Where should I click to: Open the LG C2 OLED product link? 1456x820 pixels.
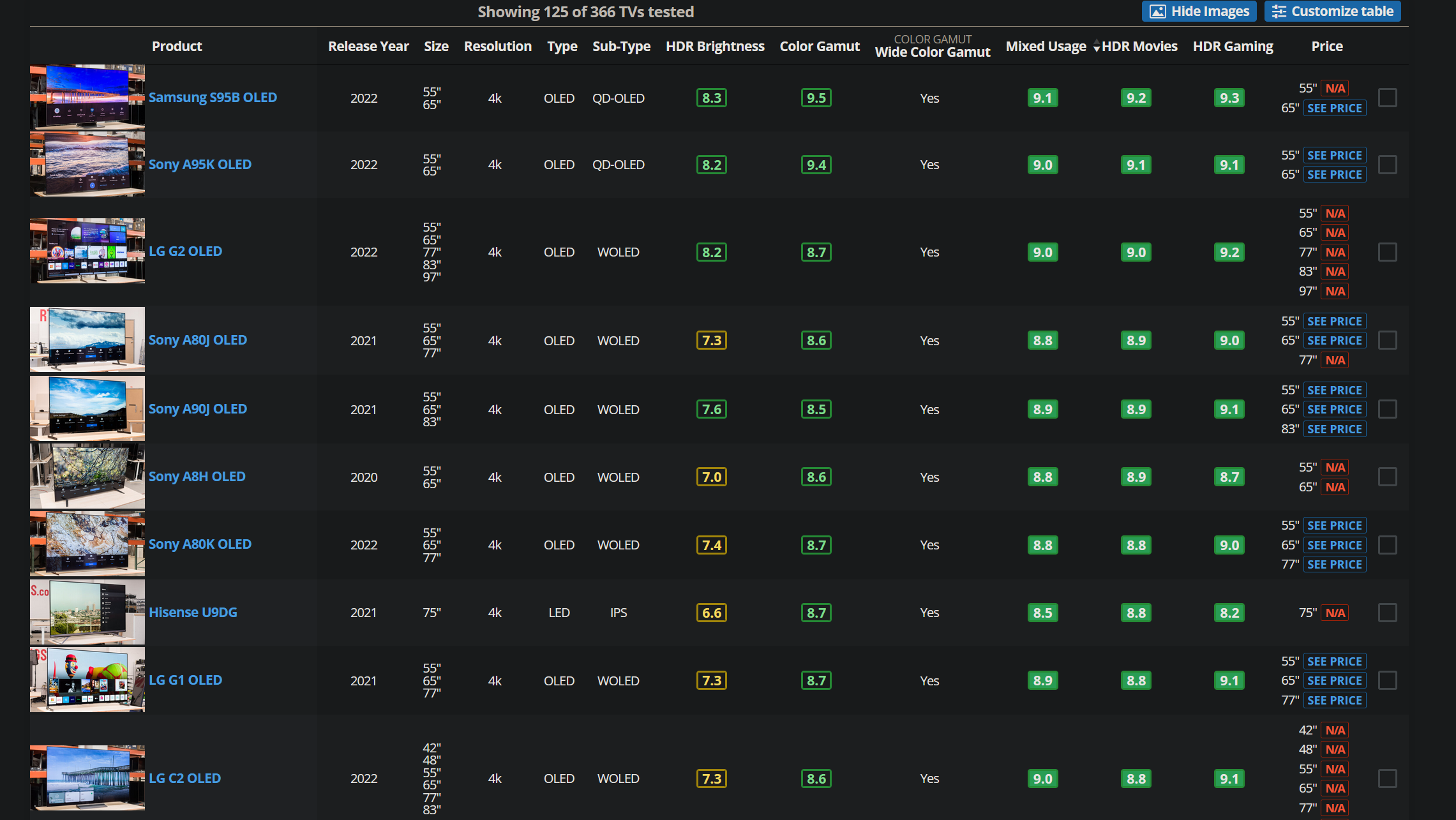coord(184,778)
